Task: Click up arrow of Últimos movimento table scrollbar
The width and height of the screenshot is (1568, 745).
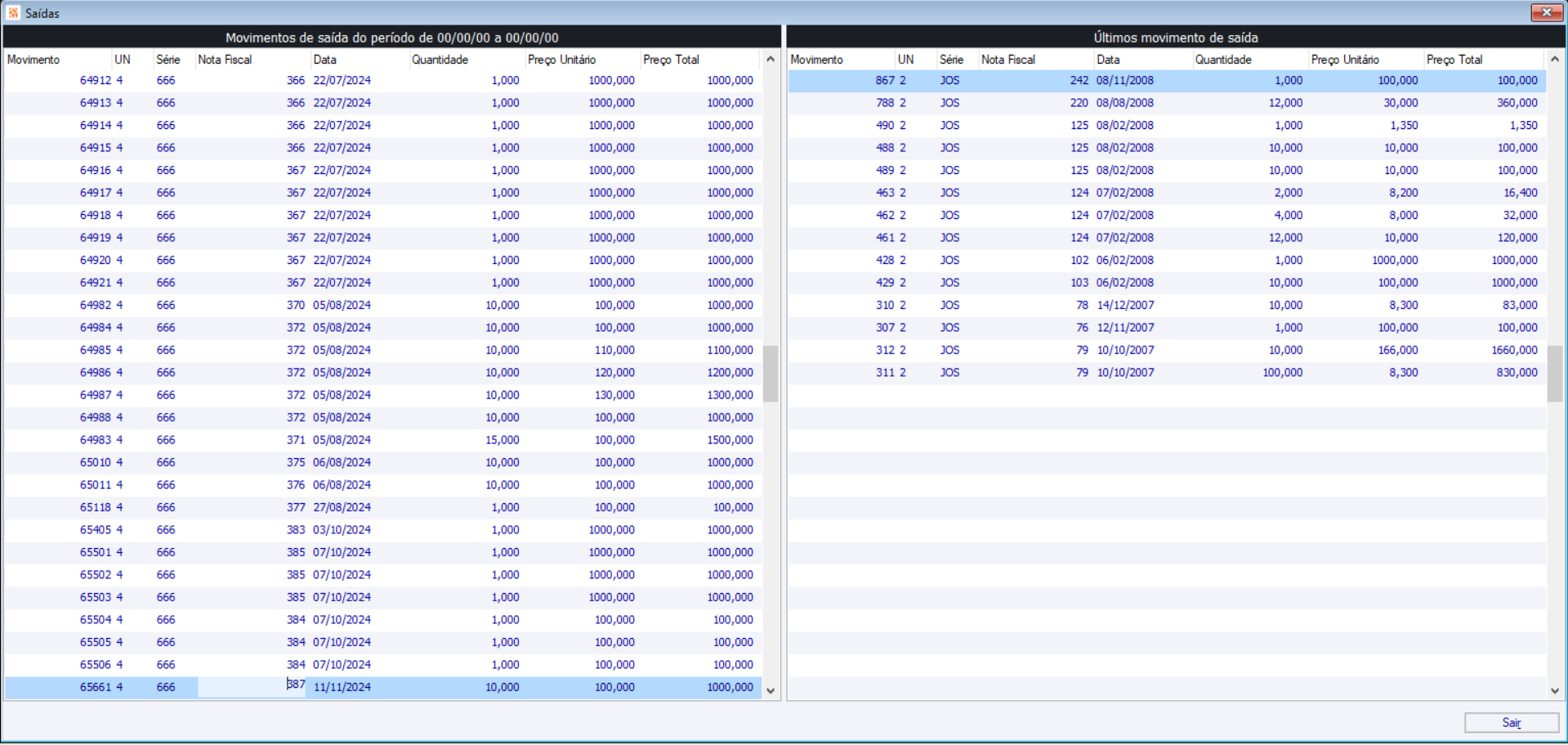Action: [1555, 60]
